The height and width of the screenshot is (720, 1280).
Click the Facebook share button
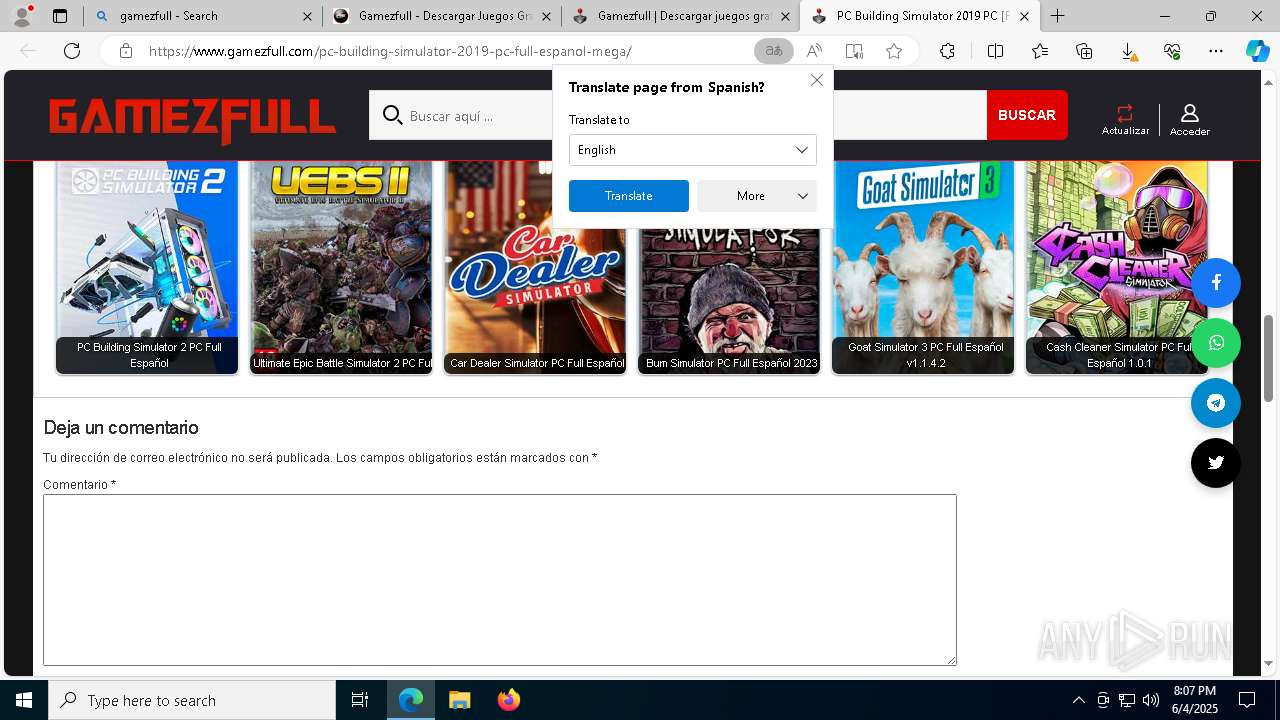point(1216,283)
